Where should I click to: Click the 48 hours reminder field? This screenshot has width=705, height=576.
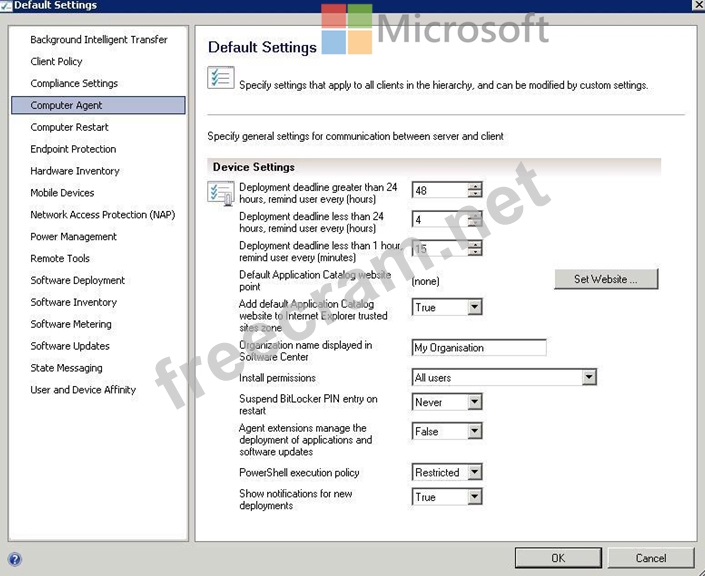click(440, 190)
